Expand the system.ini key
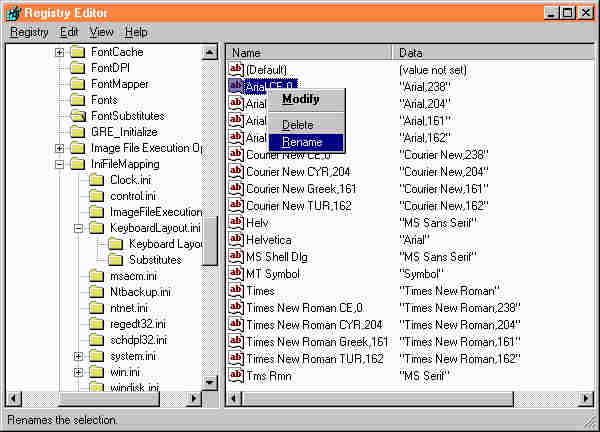 point(78,356)
